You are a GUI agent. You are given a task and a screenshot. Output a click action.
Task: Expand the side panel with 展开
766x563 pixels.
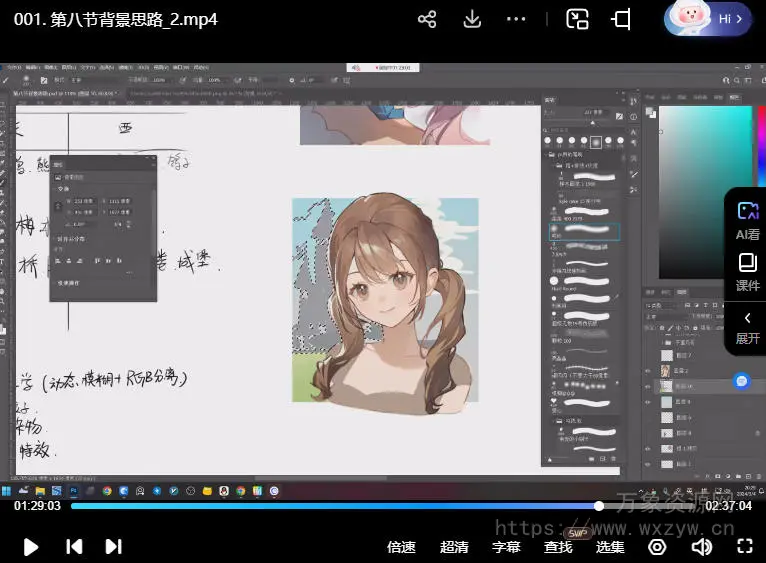point(747,327)
